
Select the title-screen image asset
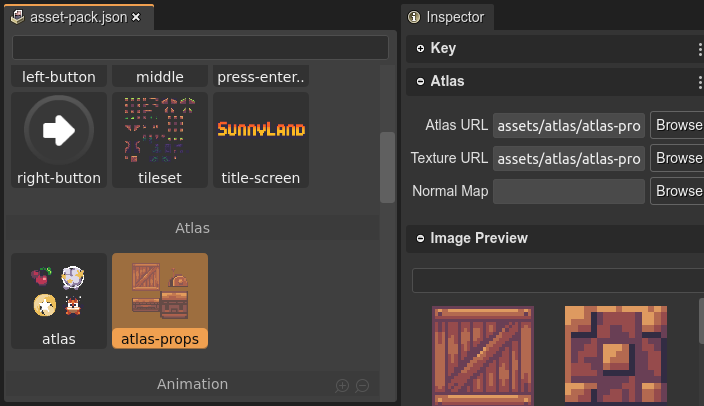pyautogui.click(x=261, y=140)
